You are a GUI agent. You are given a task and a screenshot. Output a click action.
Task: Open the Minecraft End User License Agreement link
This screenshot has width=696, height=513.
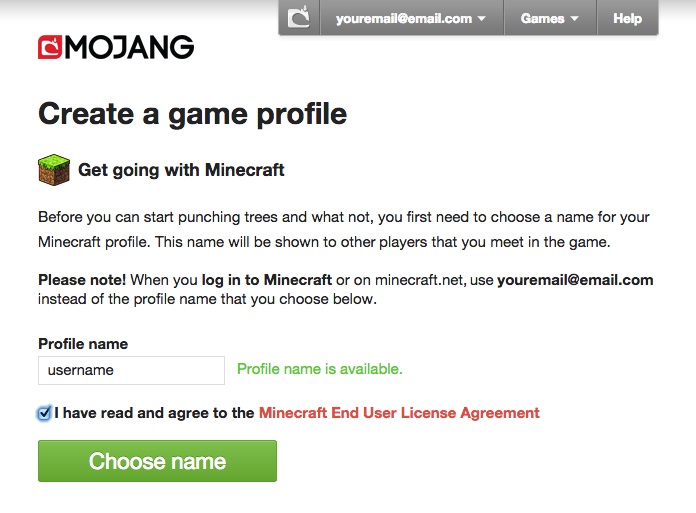(x=399, y=413)
